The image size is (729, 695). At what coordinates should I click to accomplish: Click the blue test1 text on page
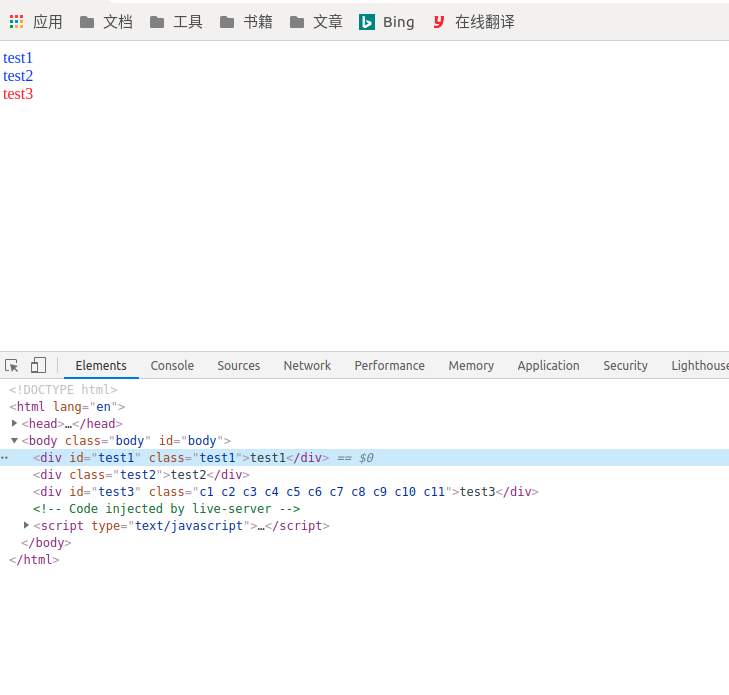click(x=18, y=58)
